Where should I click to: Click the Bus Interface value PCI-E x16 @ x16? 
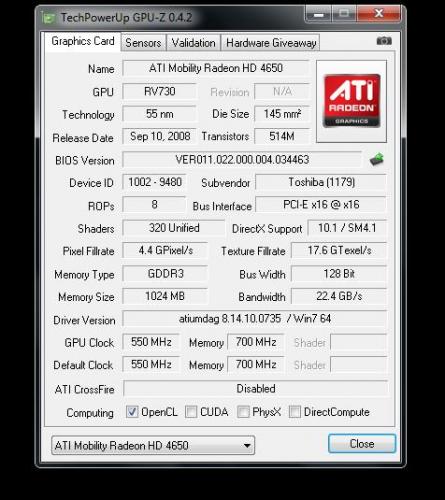click(321, 205)
